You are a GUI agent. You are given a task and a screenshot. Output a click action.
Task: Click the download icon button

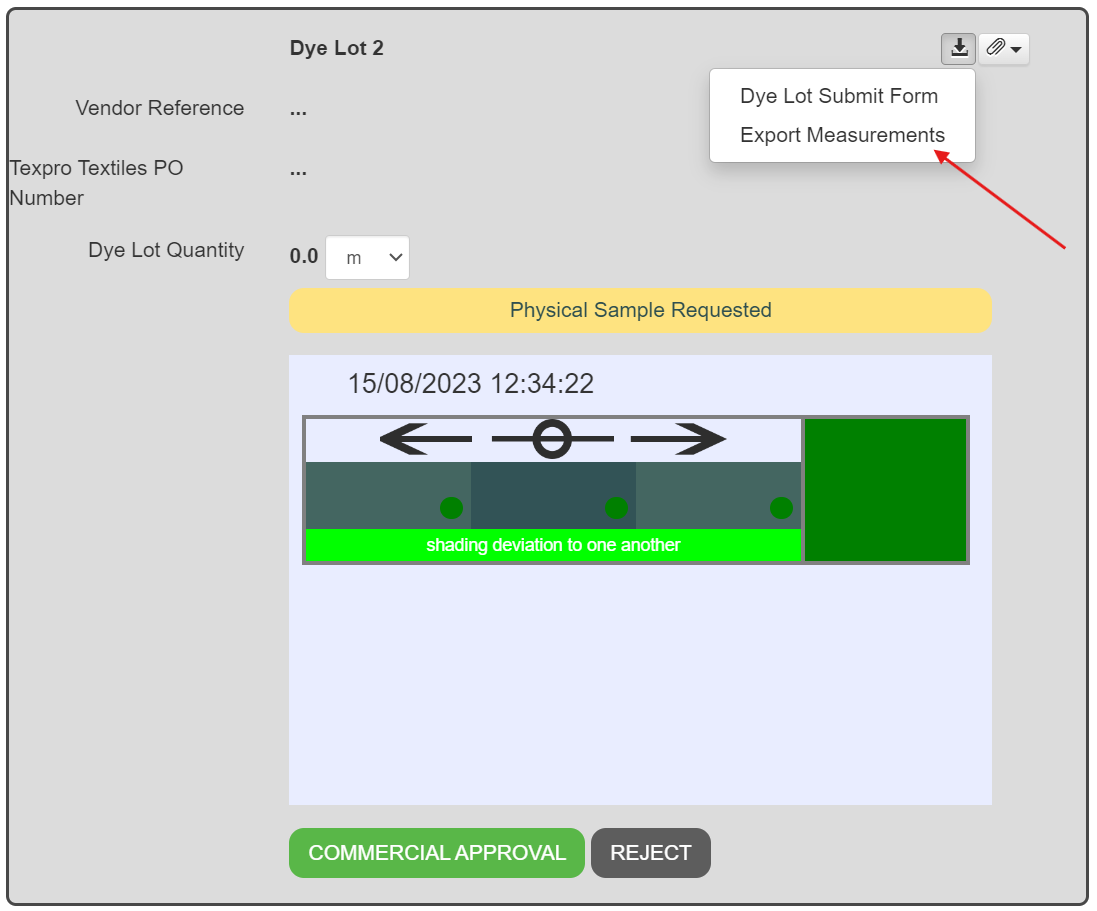pyautogui.click(x=958, y=49)
